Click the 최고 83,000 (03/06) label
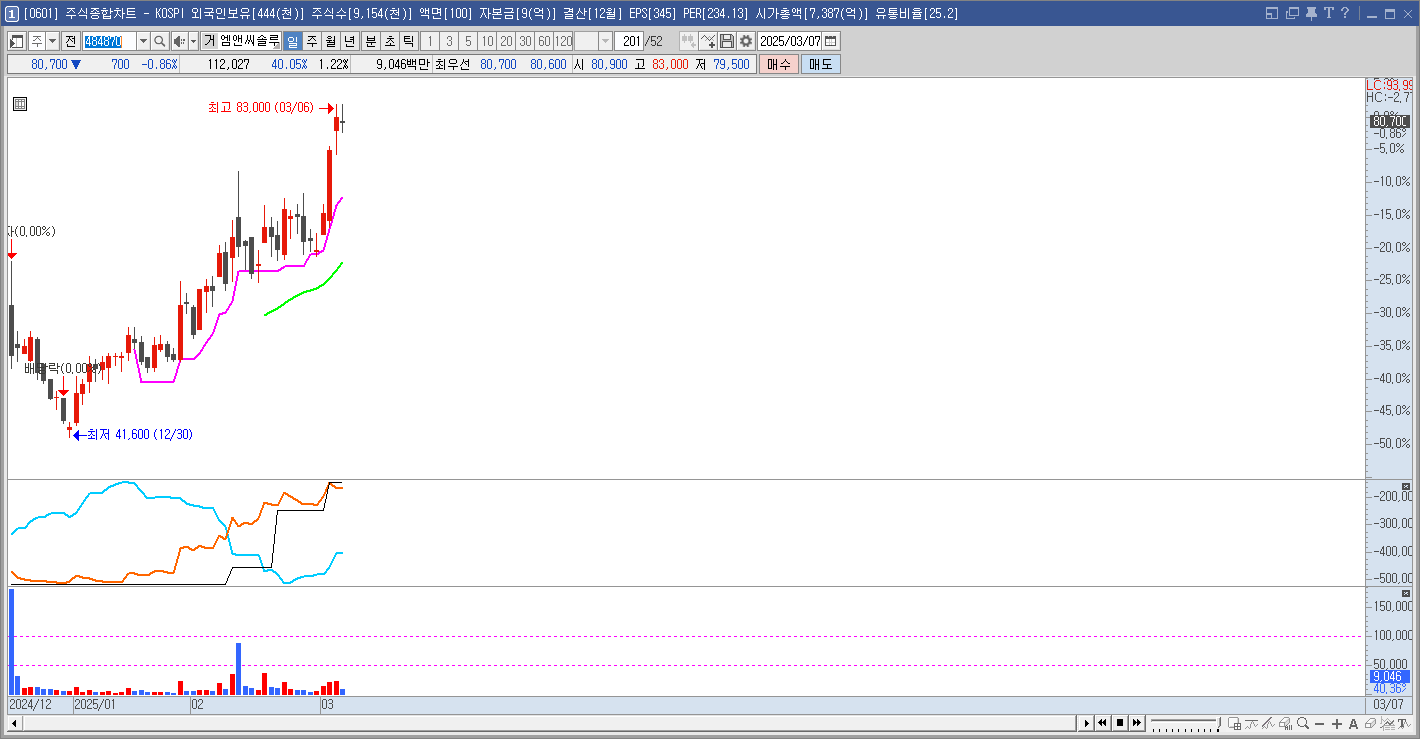This screenshot has width=1420, height=739. coord(260,107)
